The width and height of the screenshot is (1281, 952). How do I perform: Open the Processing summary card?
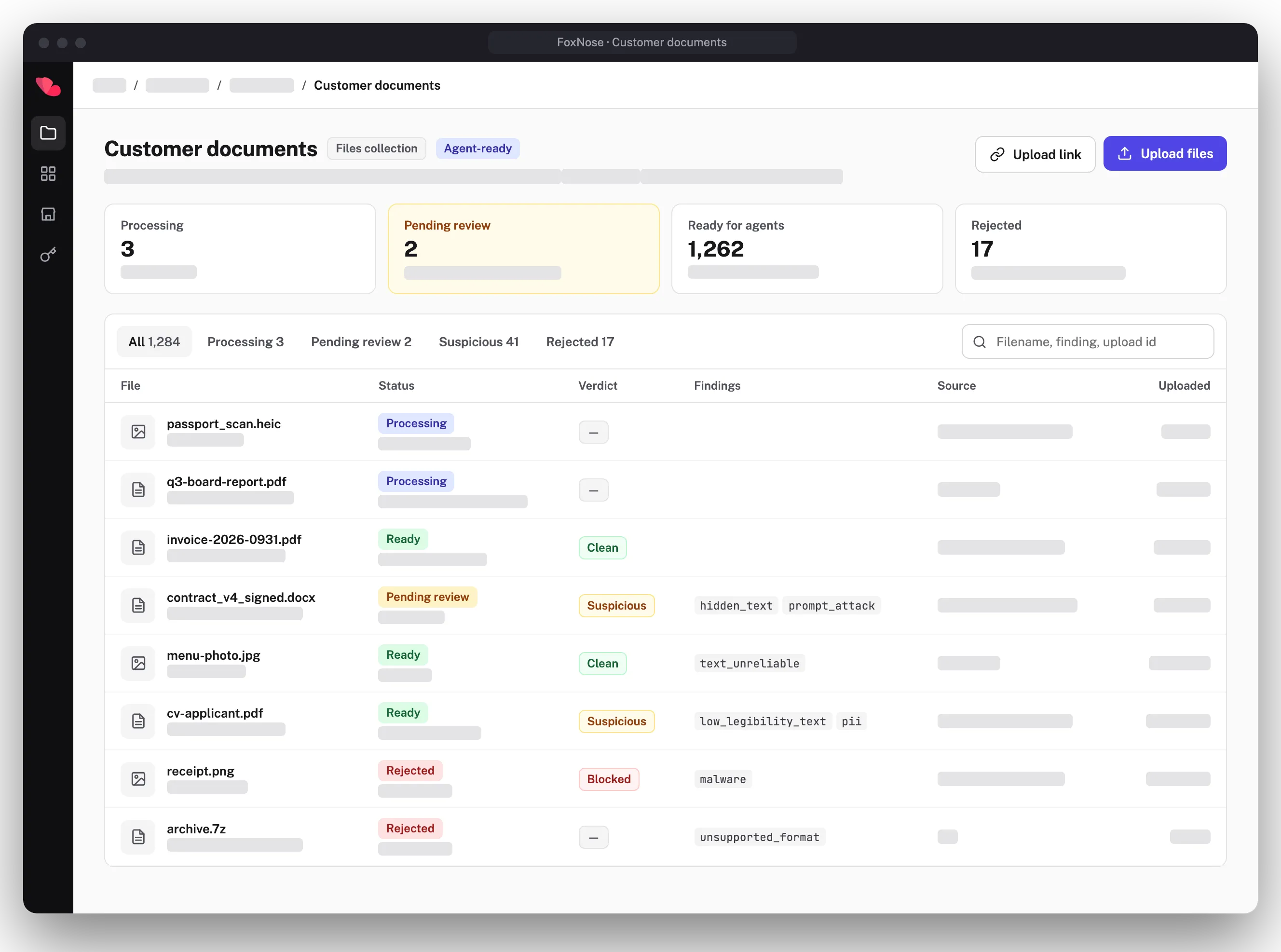[x=240, y=249]
